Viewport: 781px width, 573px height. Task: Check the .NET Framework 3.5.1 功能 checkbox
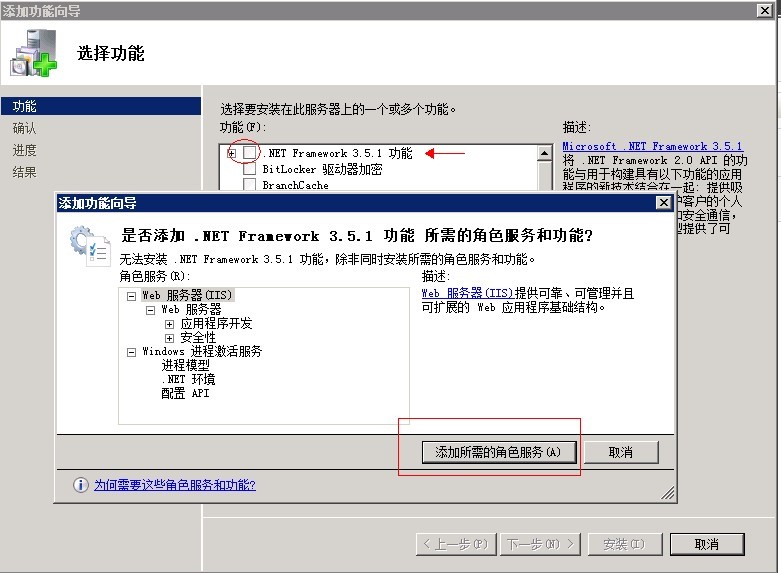(250, 152)
